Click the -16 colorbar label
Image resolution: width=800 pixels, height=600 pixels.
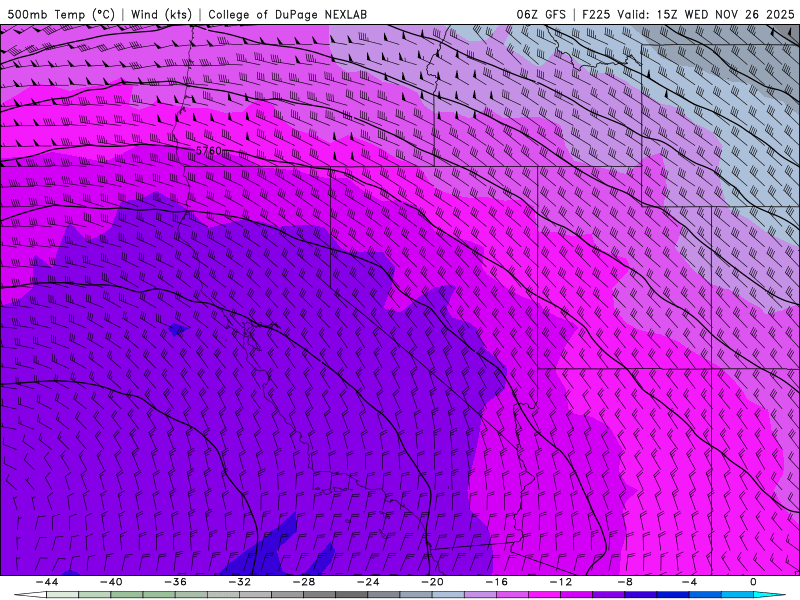click(497, 582)
